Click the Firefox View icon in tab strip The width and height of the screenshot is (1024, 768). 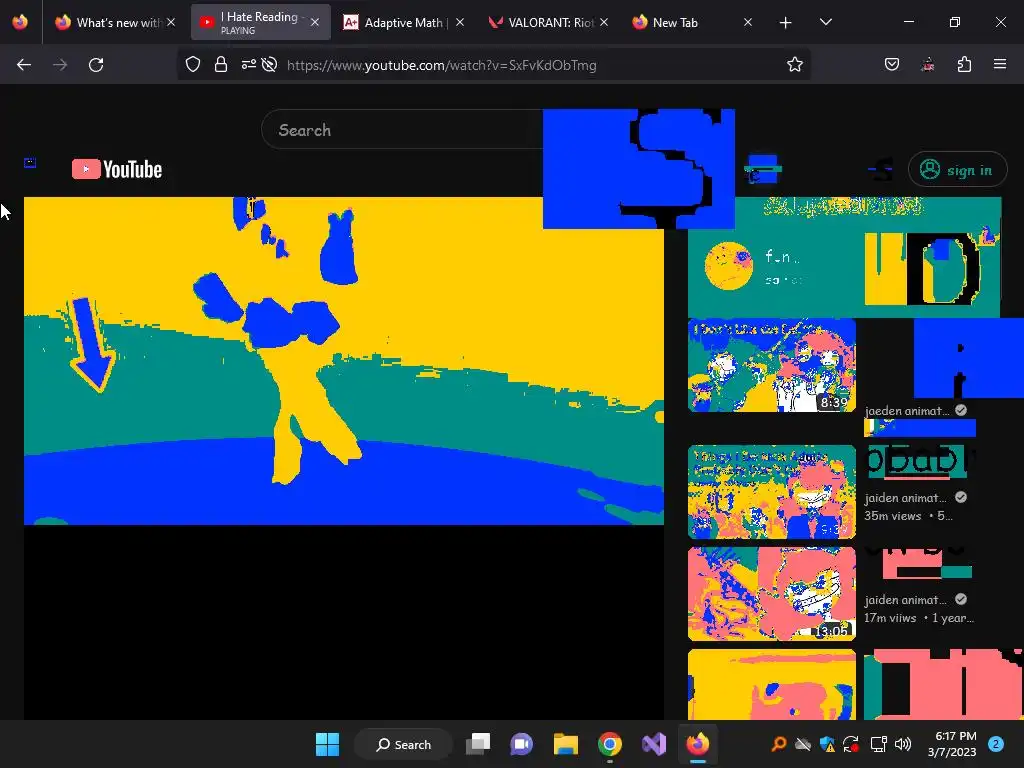point(20,22)
